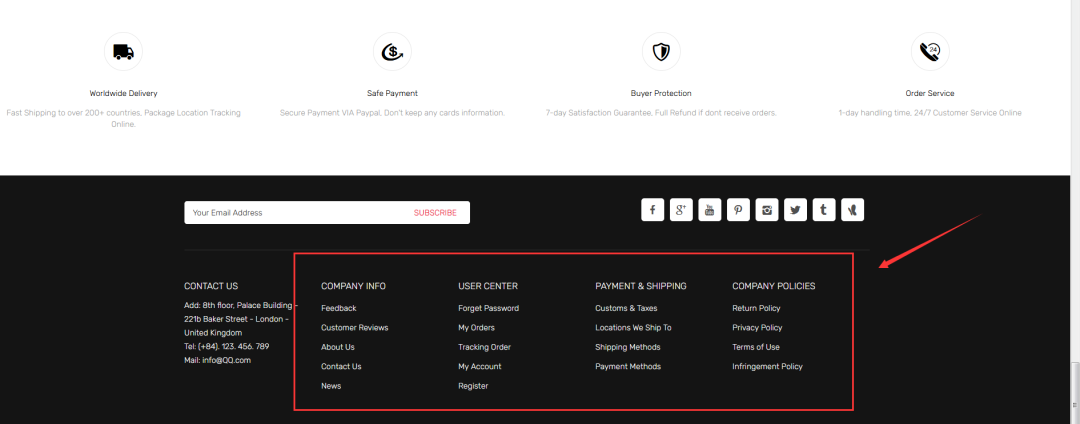The image size is (1080, 424).
Task: Open the Facebook social icon
Action: point(652,210)
